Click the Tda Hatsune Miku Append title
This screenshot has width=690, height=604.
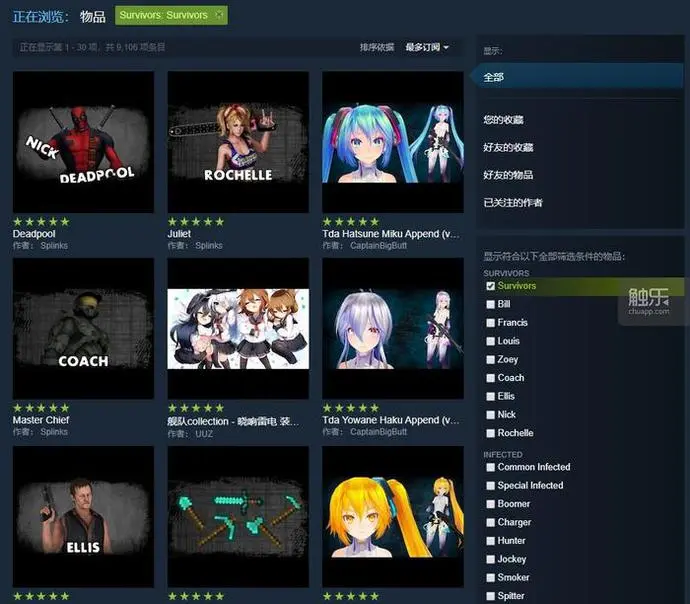[x=391, y=234]
